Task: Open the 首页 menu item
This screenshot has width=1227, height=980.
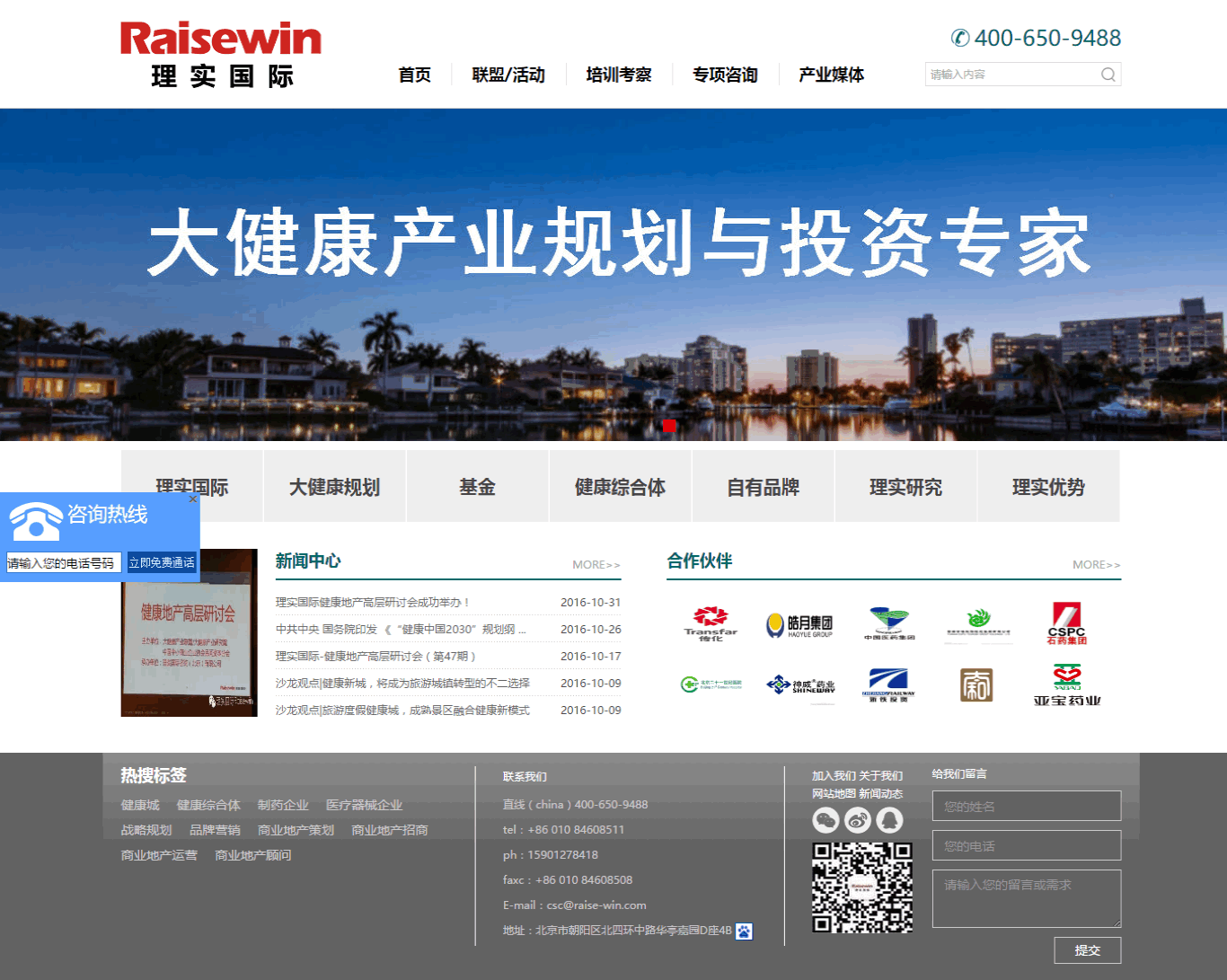Action: point(414,75)
